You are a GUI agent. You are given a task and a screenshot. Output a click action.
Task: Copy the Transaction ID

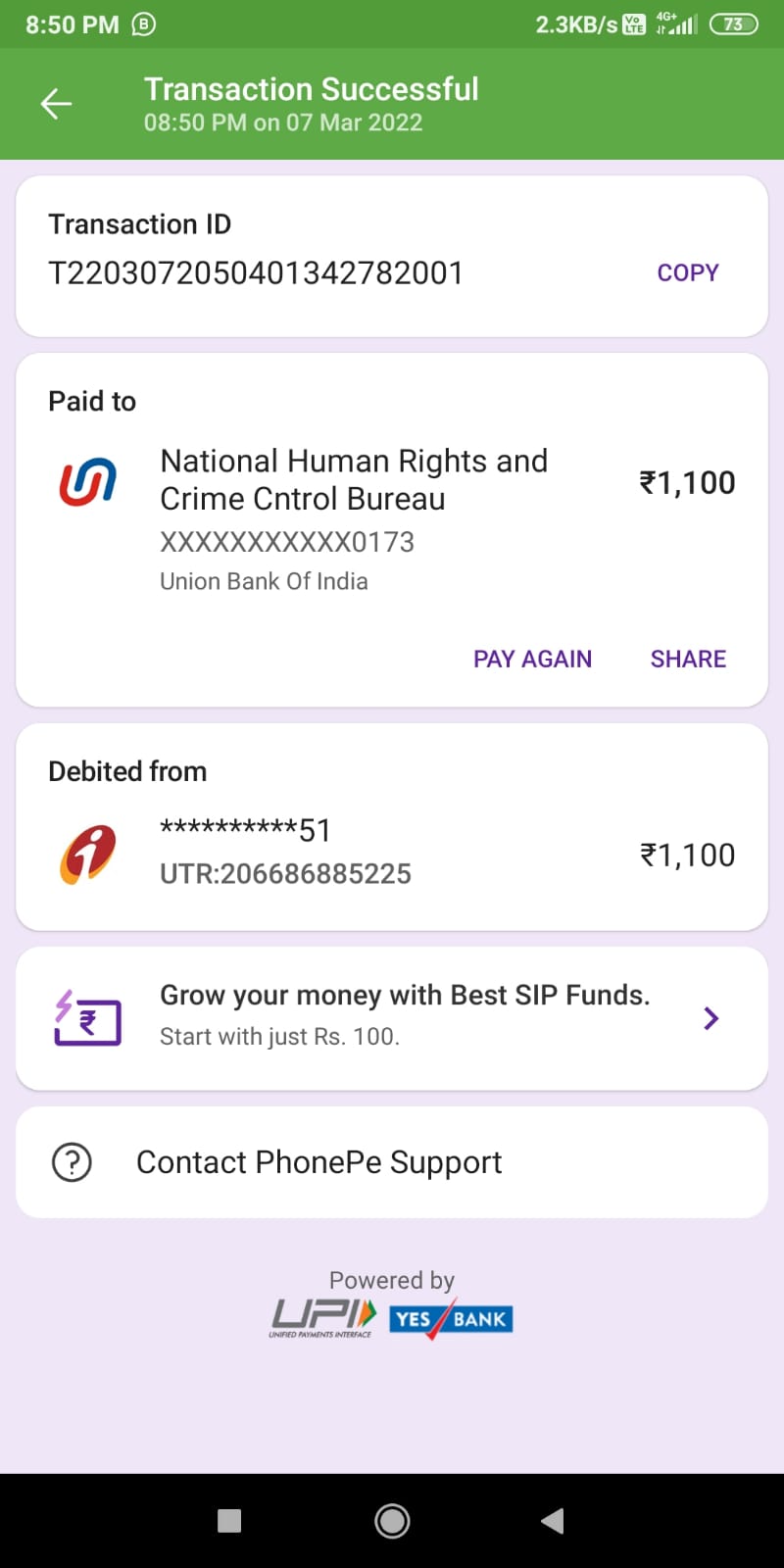pos(687,272)
